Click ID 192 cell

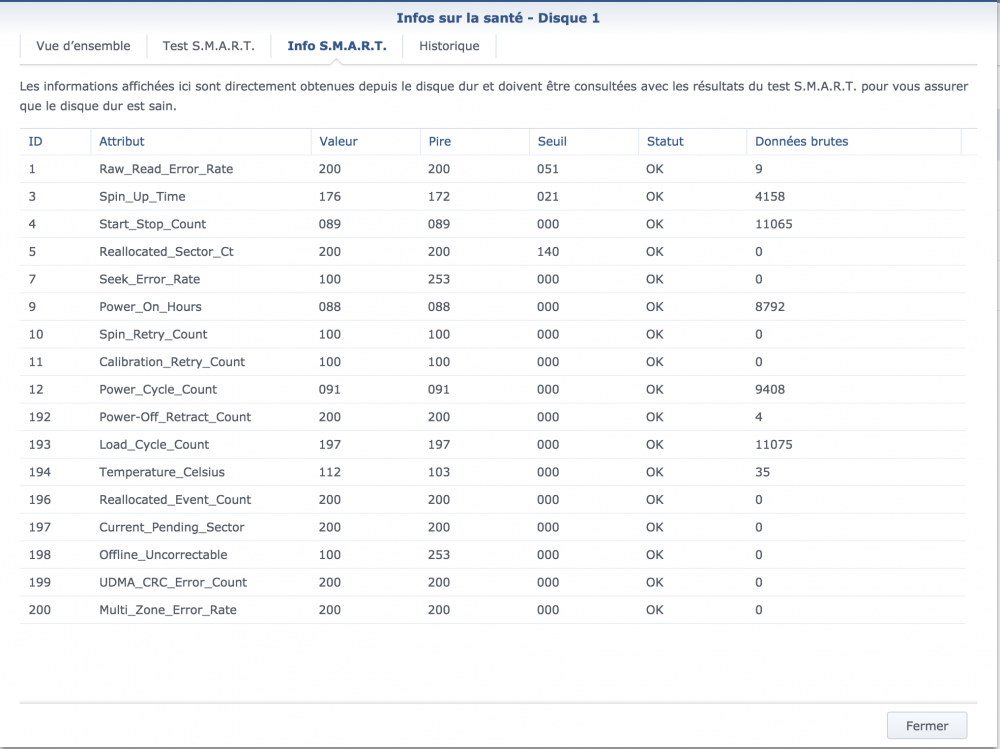(40, 417)
